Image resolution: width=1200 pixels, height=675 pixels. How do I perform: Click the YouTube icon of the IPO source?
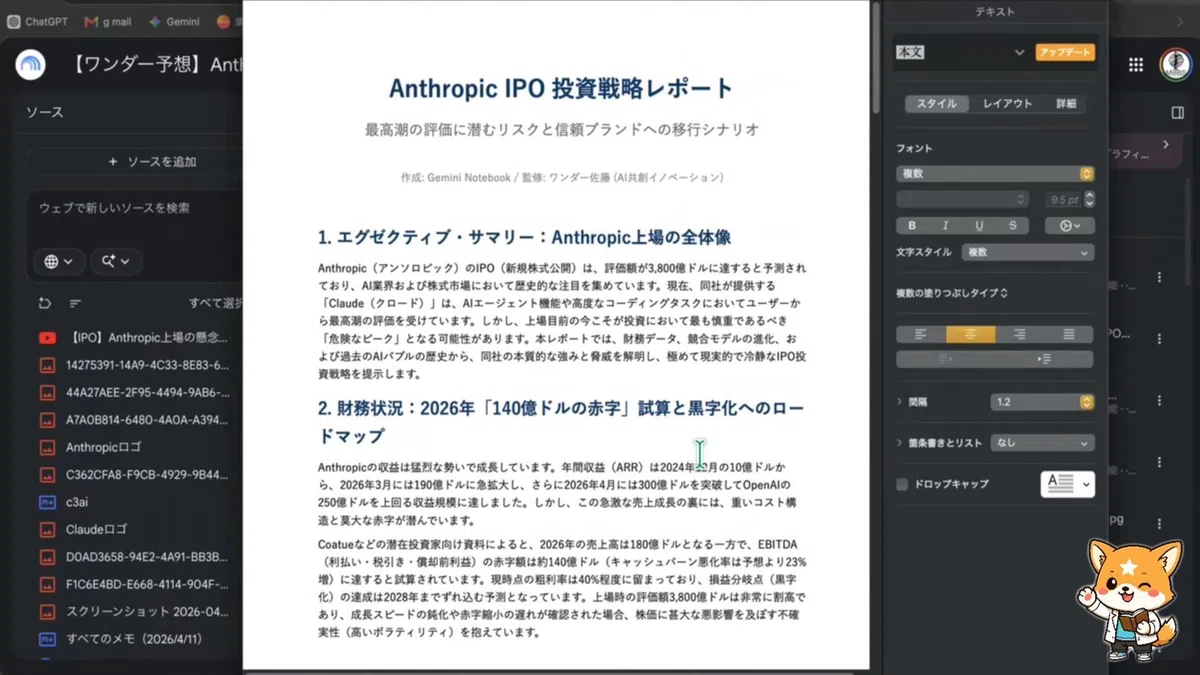coord(47,338)
